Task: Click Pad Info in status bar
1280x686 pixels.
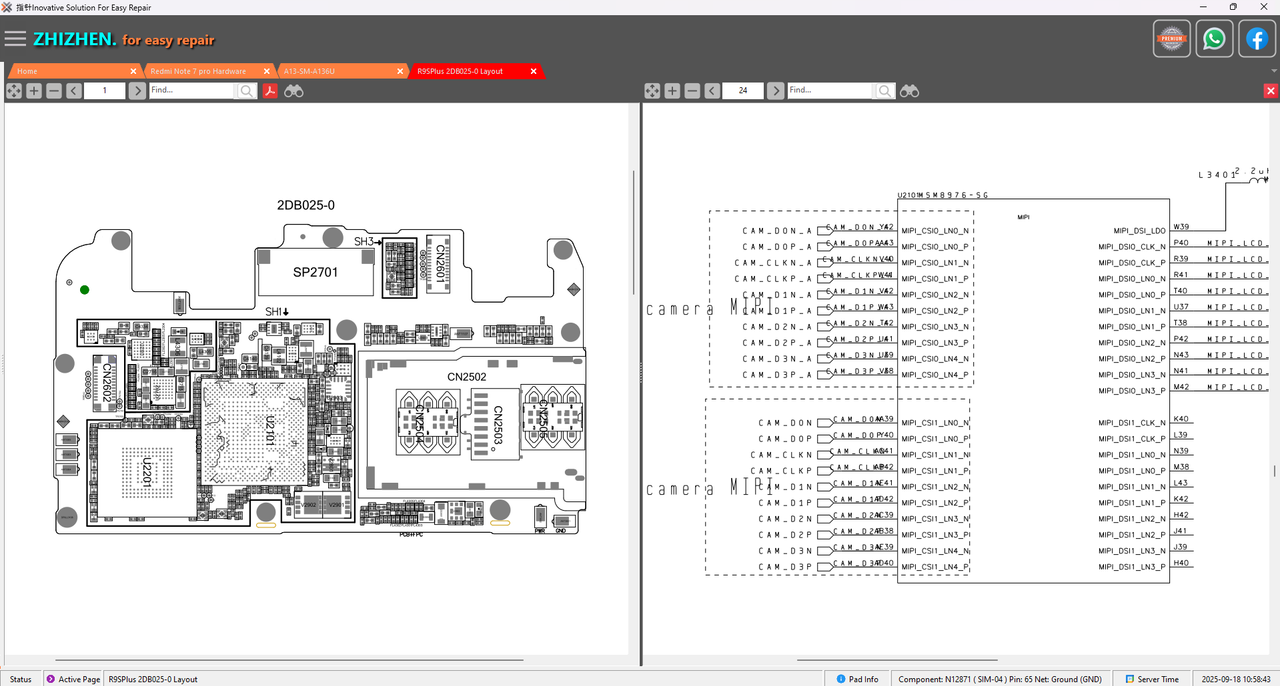Action: [x=857, y=679]
